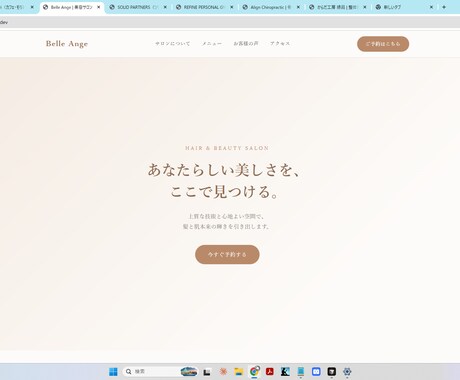The image size is (460, 380).
Task: Click the taskbar search box
Action: [160, 371]
